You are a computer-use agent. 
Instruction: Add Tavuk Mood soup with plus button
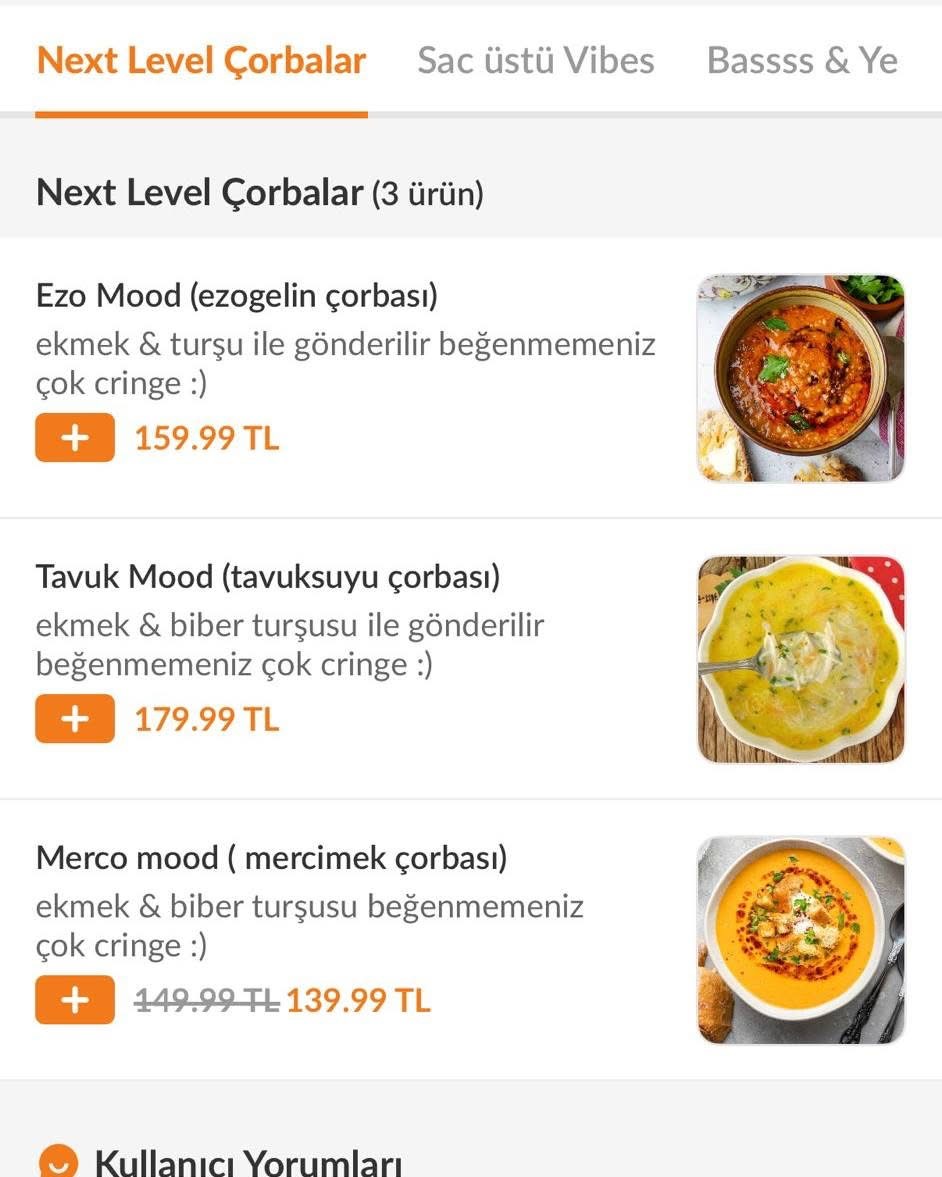[75, 720]
